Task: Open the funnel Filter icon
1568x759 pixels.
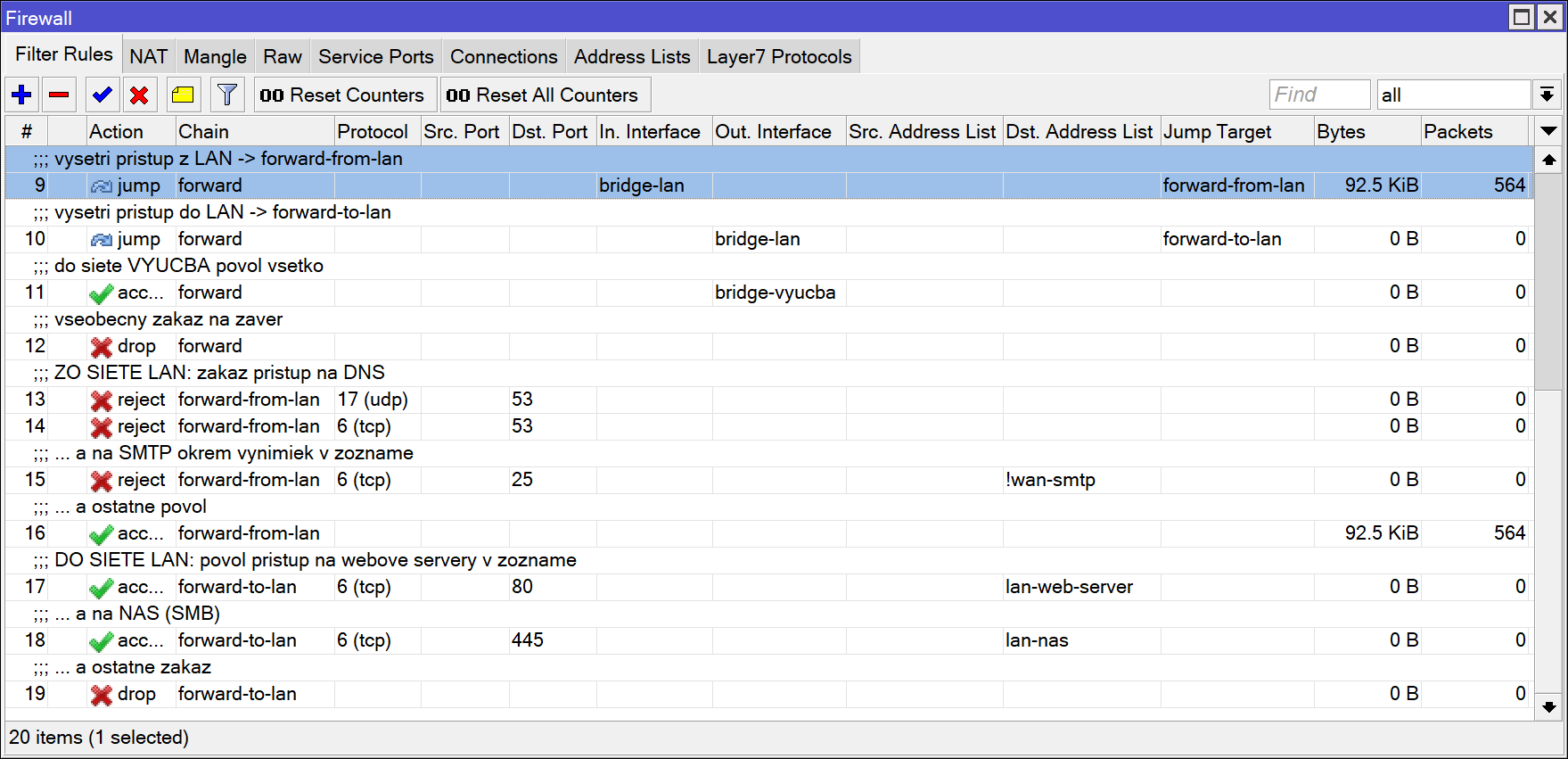Action: pos(227,95)
